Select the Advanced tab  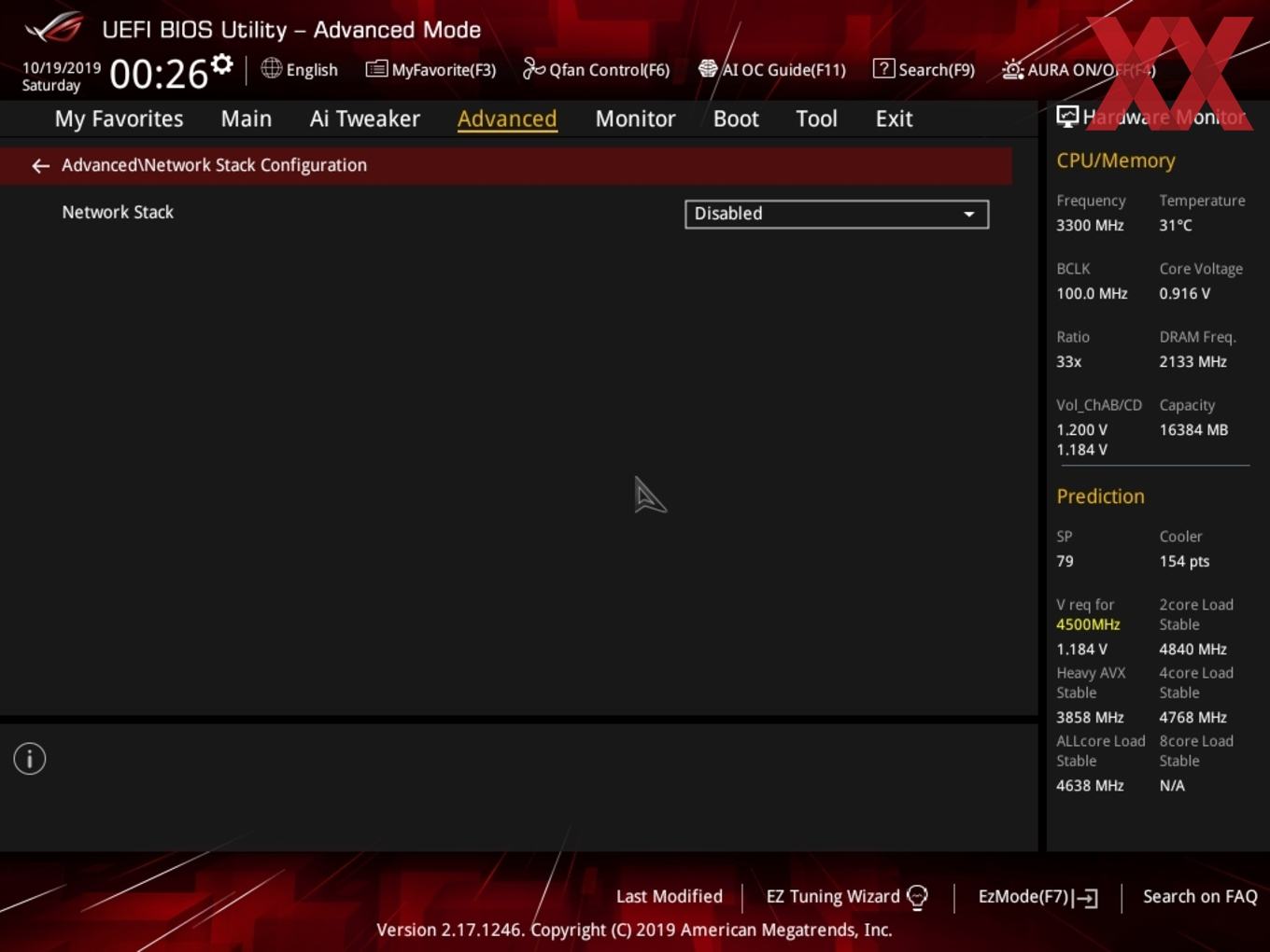click(x=507, y=119)
